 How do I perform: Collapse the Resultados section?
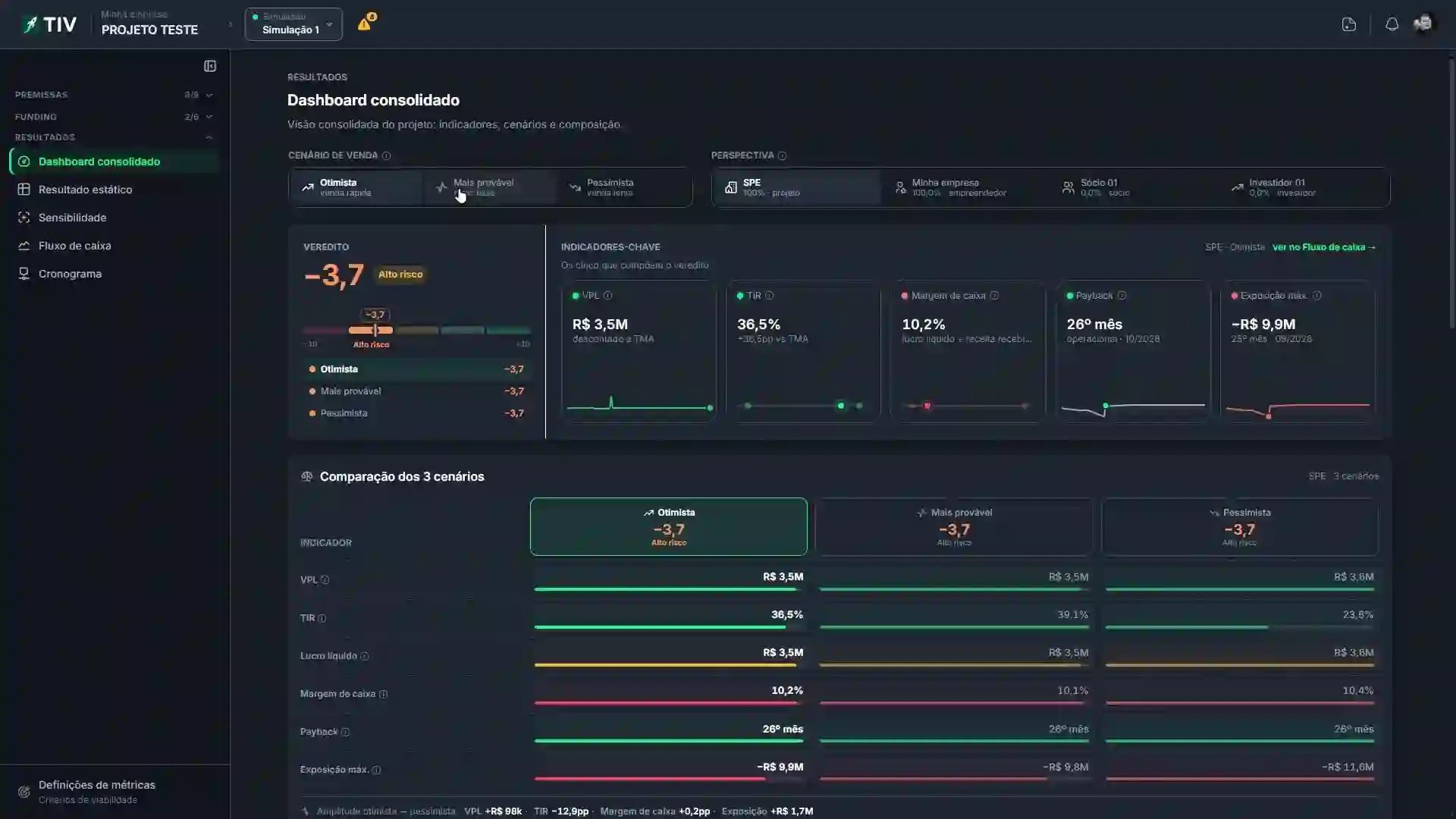114,137
